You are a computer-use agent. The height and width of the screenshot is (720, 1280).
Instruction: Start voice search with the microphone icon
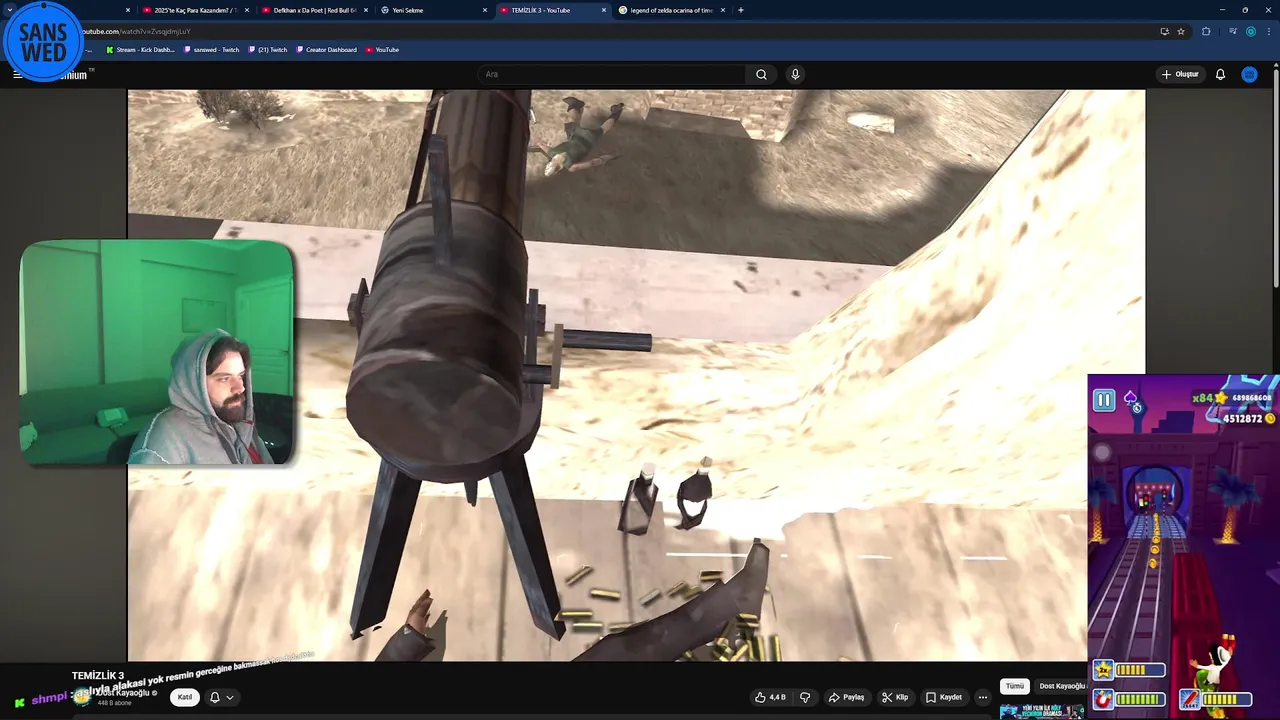[x=795, y=74]
